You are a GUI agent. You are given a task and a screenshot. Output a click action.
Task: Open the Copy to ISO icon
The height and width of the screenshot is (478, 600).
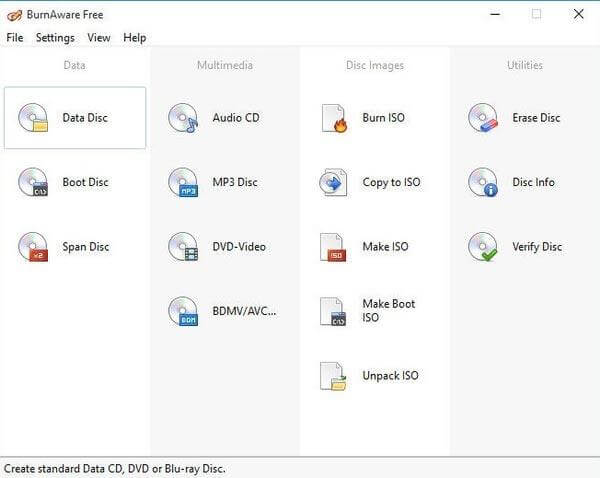pos(333,182)
